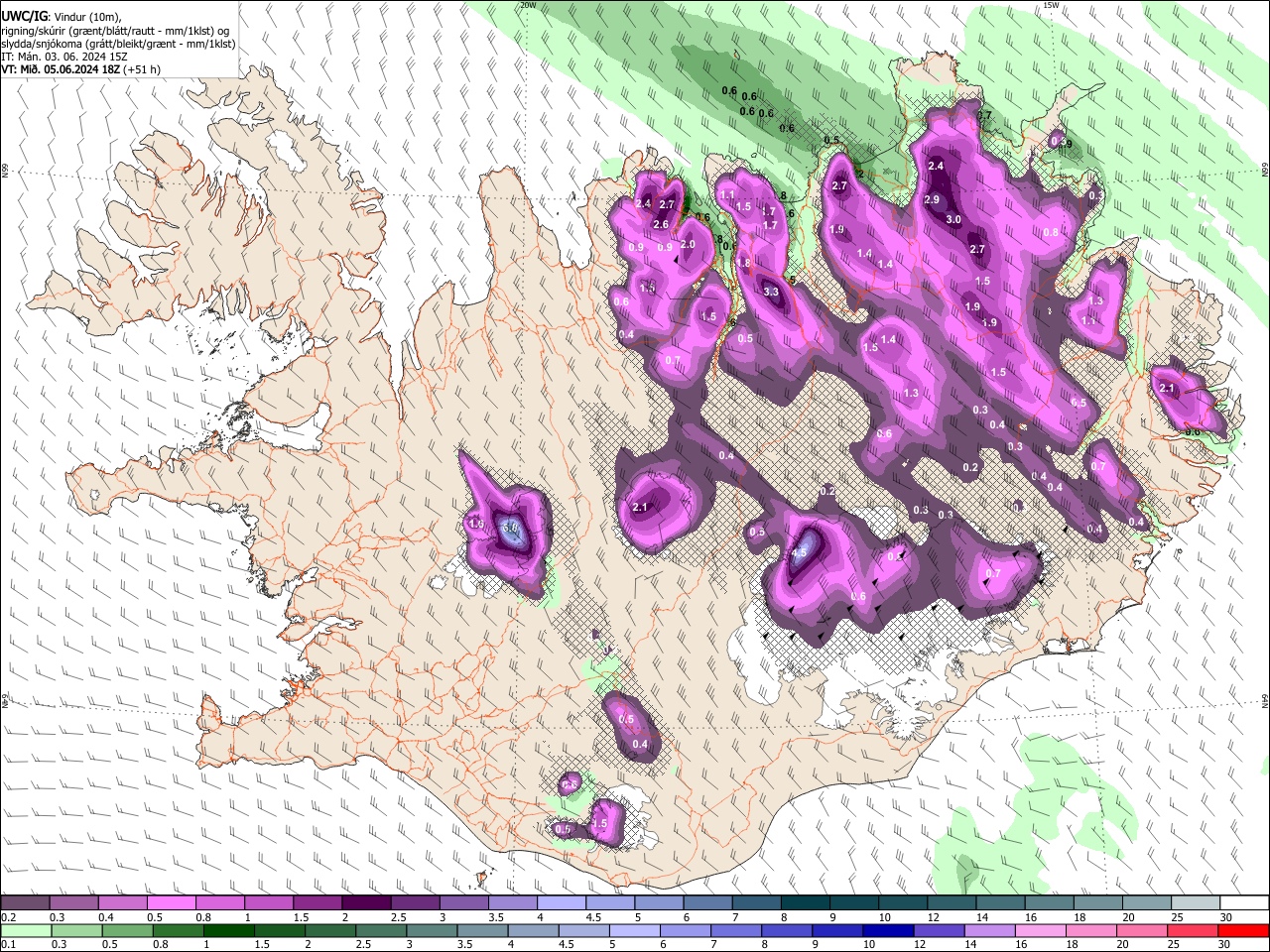
Task: Click the '(+51 h)' forecast offset text
Action: click(x=142, y=69)
